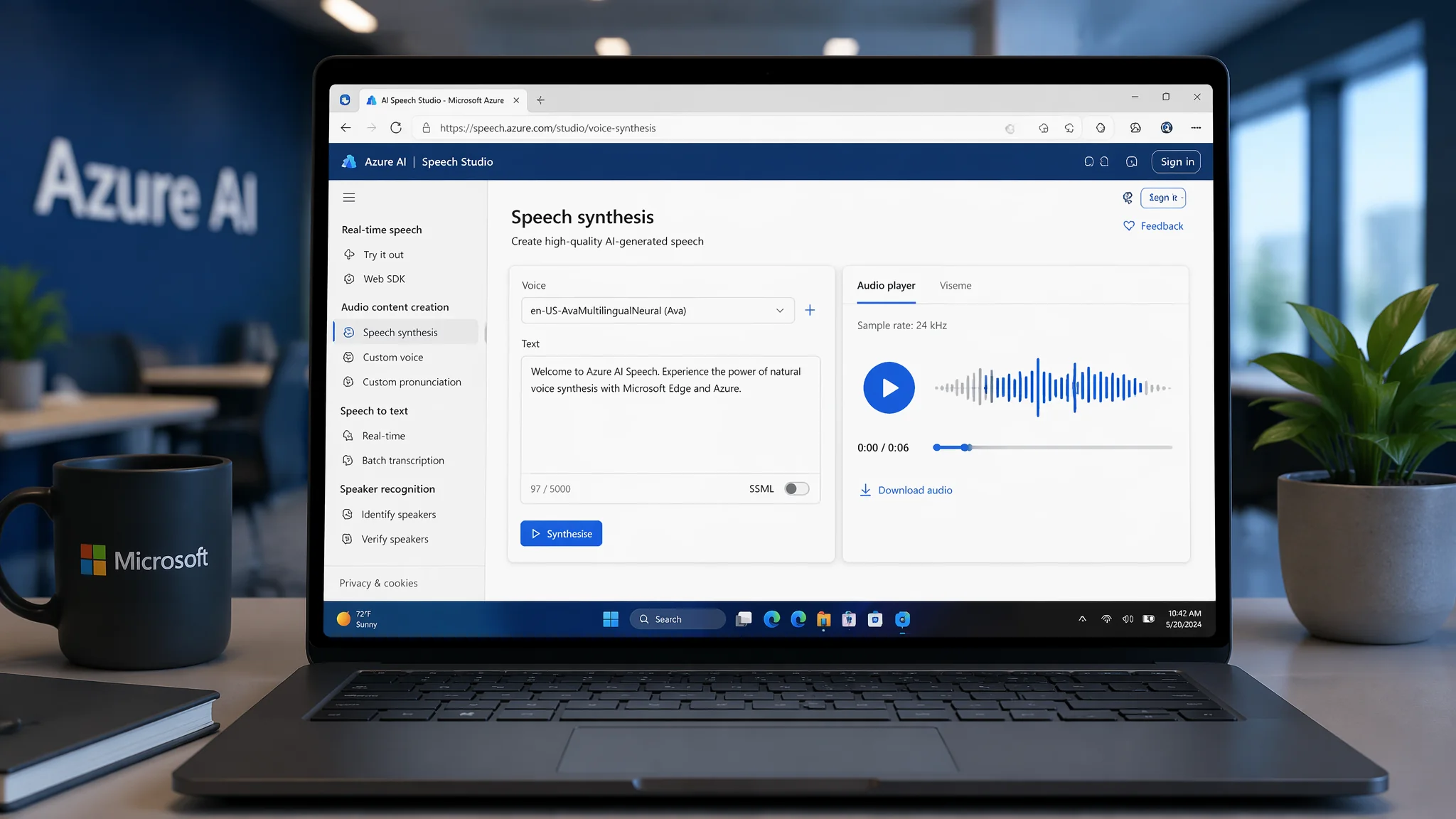1456x819 pixels.
Task: Click the browser back arrow
Action: coord(346,128)
